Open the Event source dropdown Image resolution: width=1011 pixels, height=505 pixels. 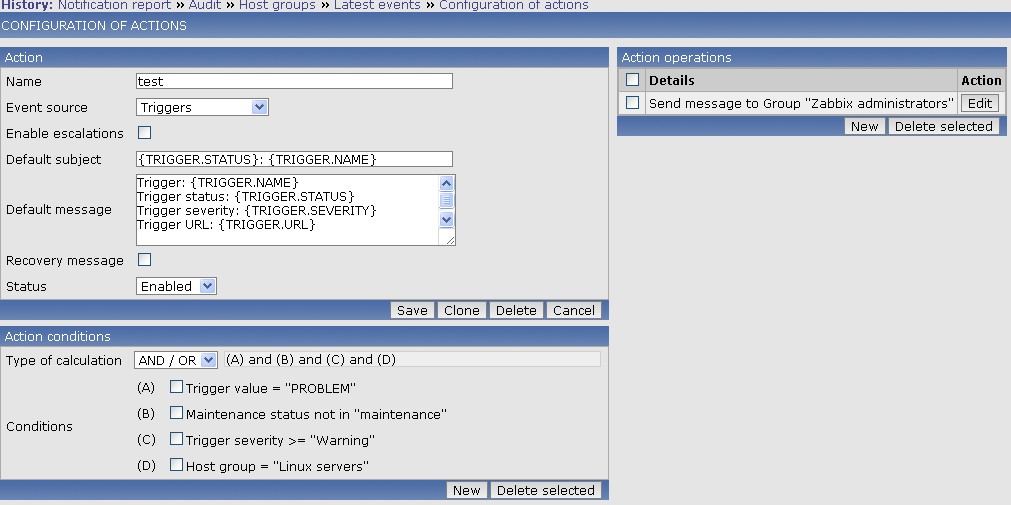pos(202,107)
